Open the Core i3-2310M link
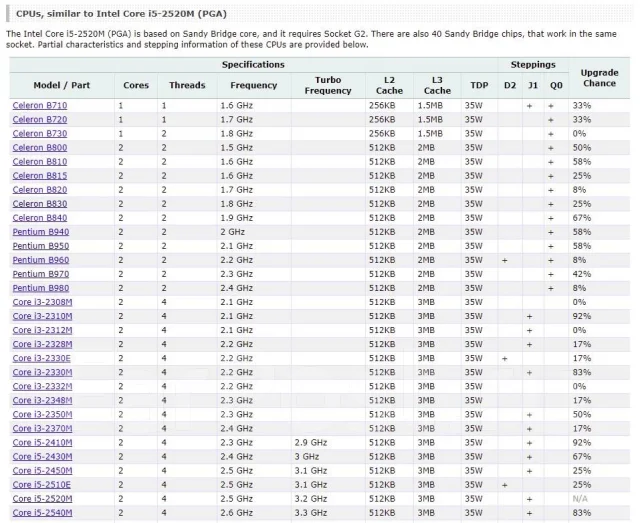This screenshot has width=640, height=523. pos(42,316)
